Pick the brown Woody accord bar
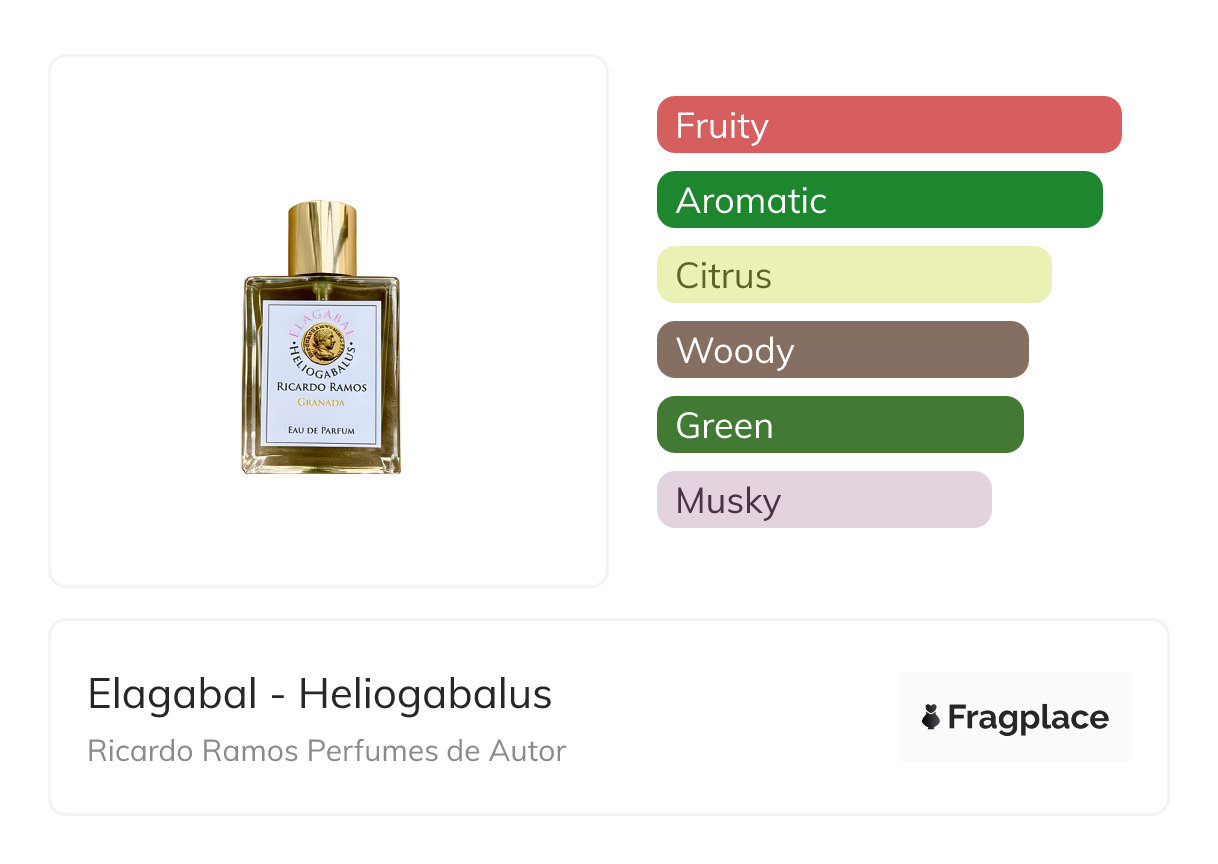1218x864 pixels. point(842,350)
